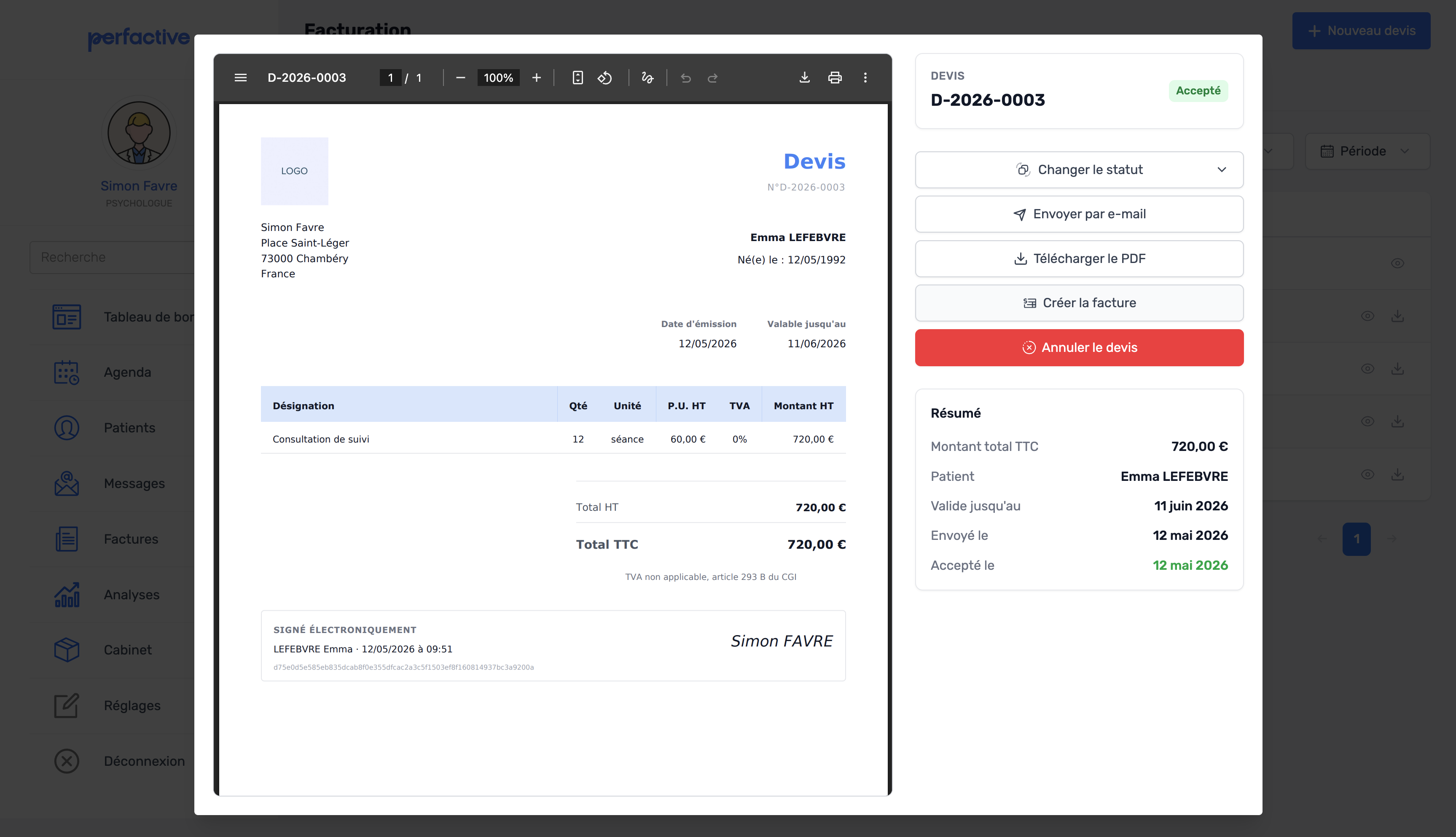This screenshot has width=1456, height=837.
Task: Click the Agenda calendar icon
Action: click(x=67, y=372)
